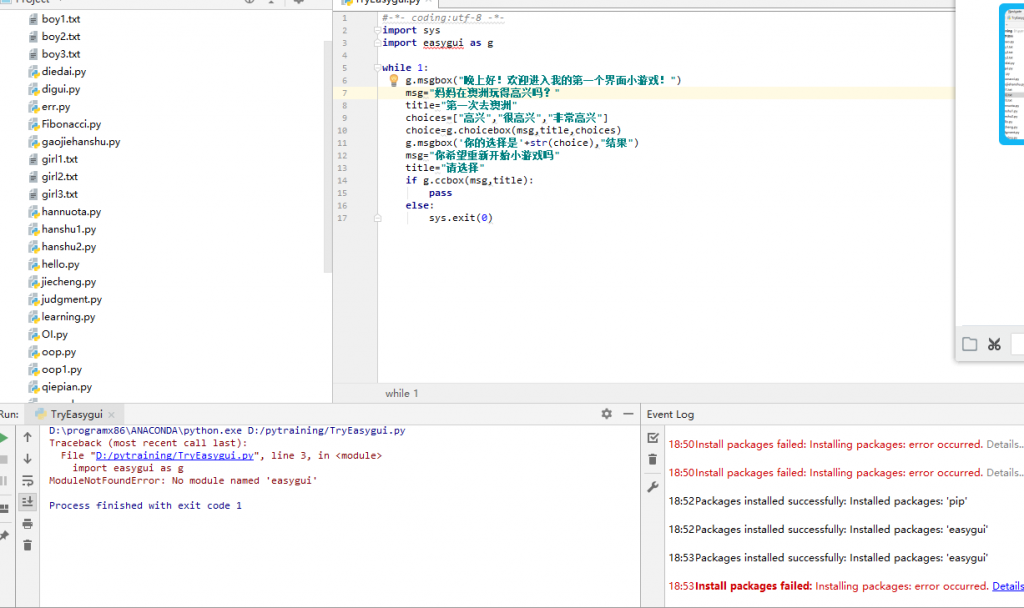Open the while 1 breadcrumb
The height and width of the screenshot is (608, 1024).
tap(400, 393)
